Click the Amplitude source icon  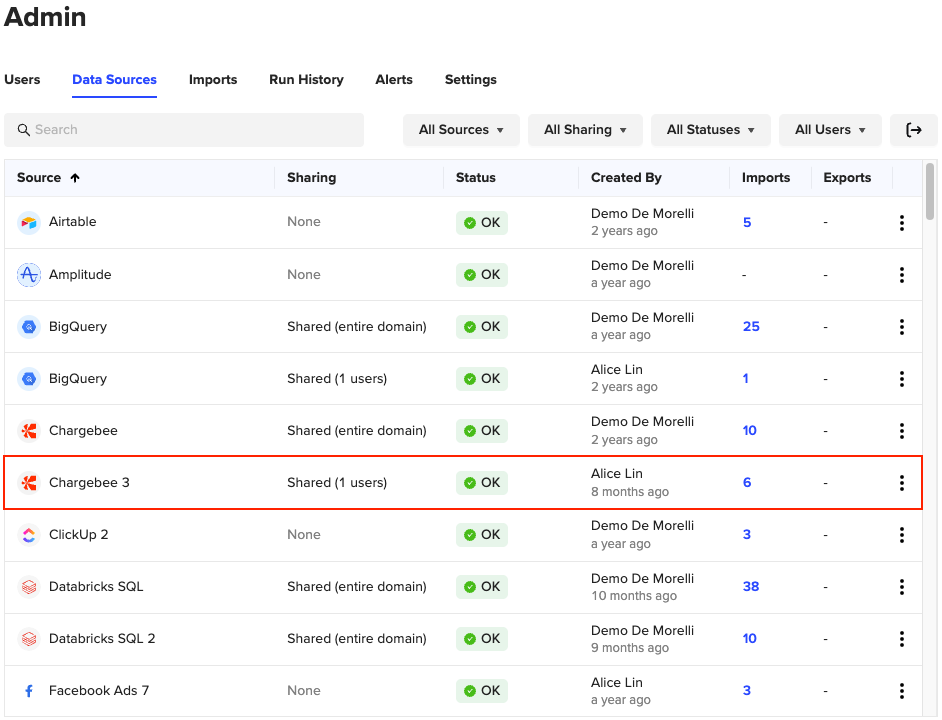tap(28, 274)
